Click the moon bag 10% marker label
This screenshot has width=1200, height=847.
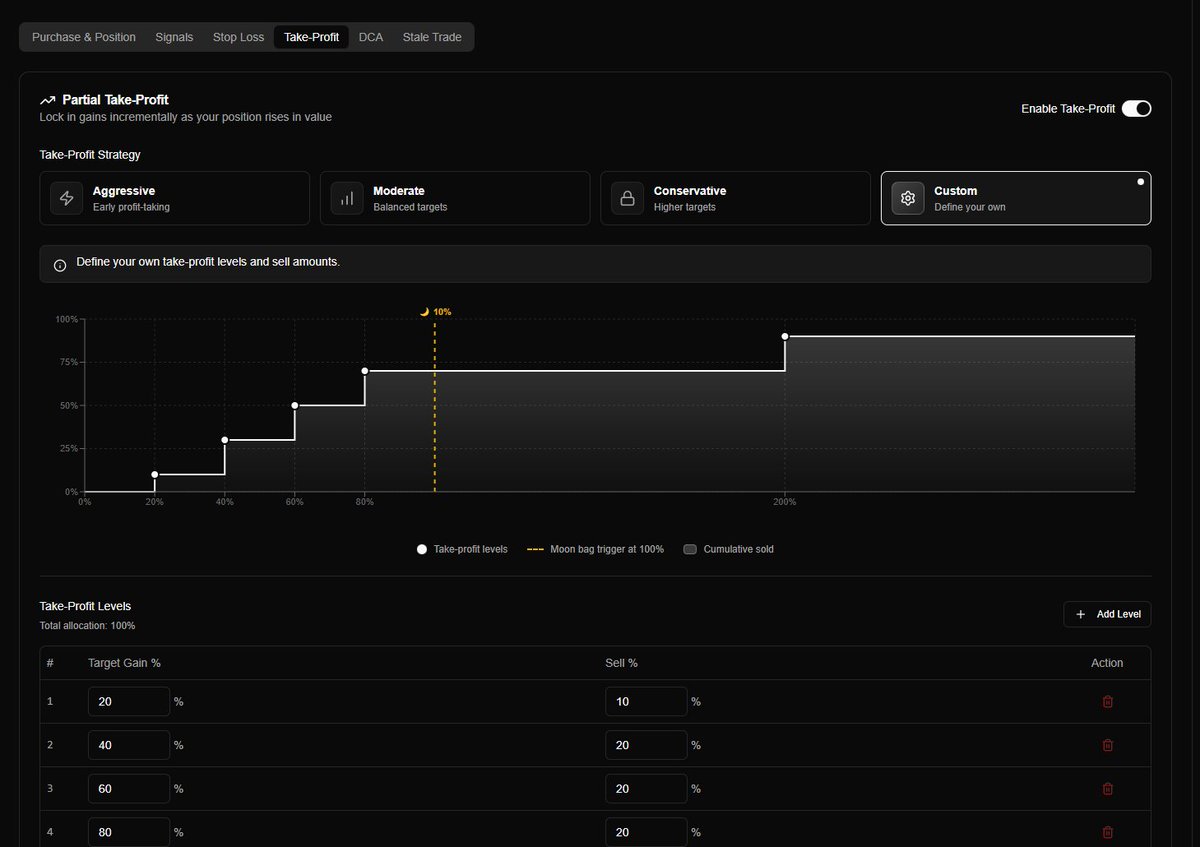coord(435,312)
